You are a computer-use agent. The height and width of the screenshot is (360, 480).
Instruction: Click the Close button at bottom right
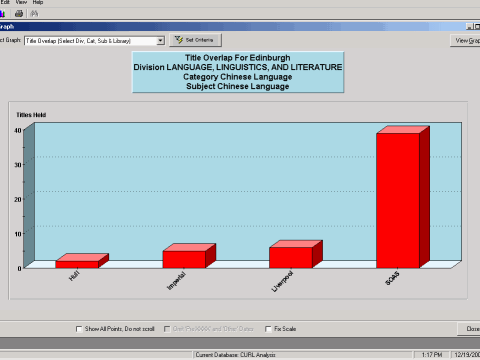coord(469,329)
